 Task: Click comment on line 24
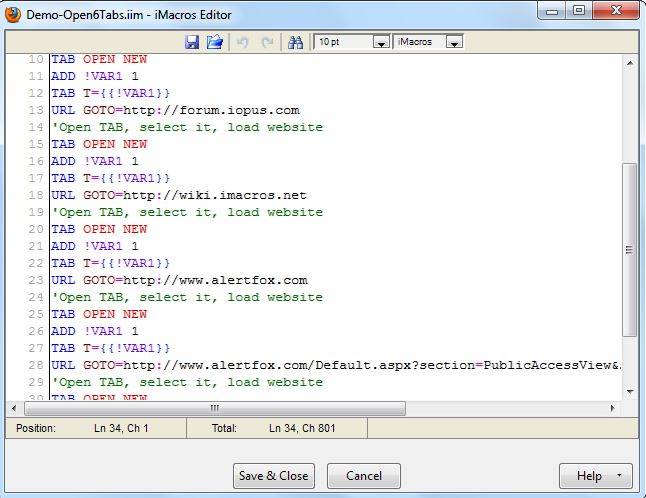(x=187, y=297)
